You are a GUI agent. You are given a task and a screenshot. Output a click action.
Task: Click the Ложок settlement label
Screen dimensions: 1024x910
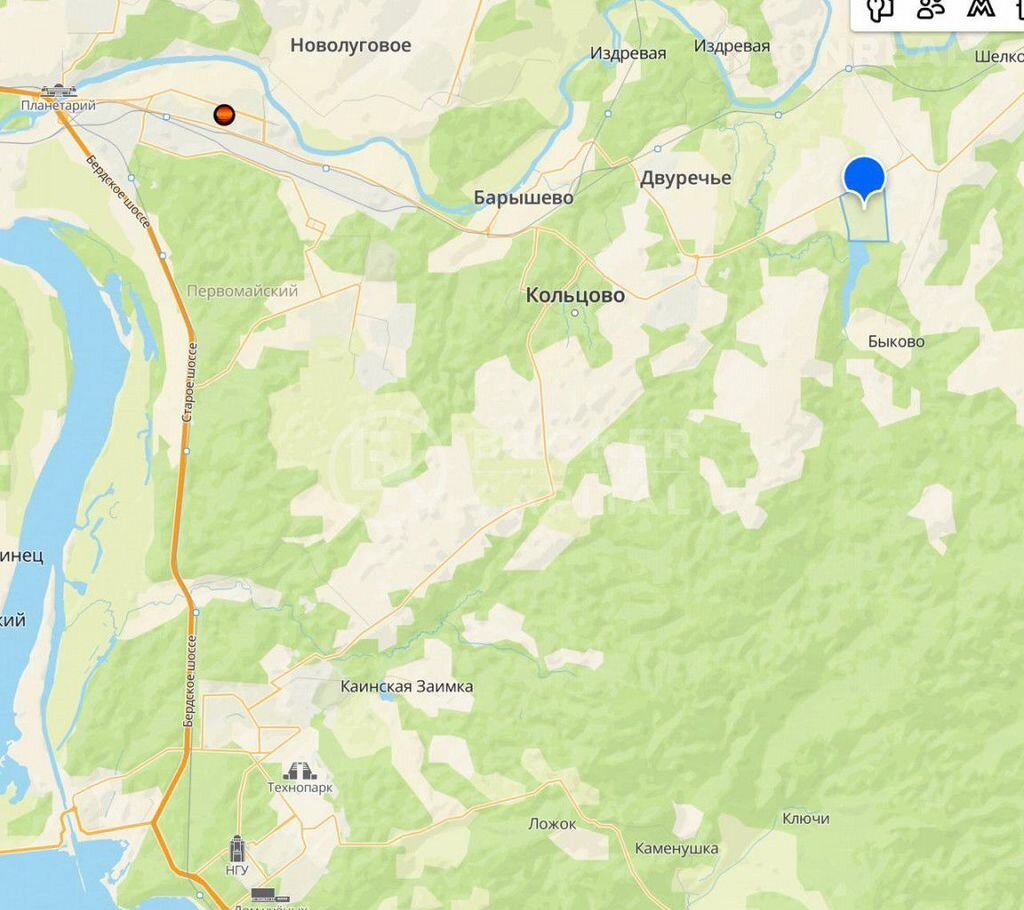552,824
